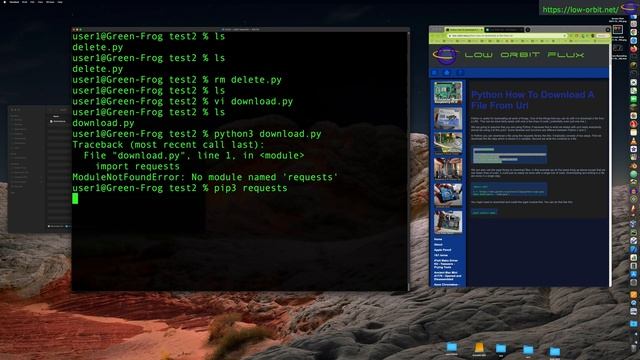Open the Ancient Mac Mini A1176 sidebar link

point(447,276)
